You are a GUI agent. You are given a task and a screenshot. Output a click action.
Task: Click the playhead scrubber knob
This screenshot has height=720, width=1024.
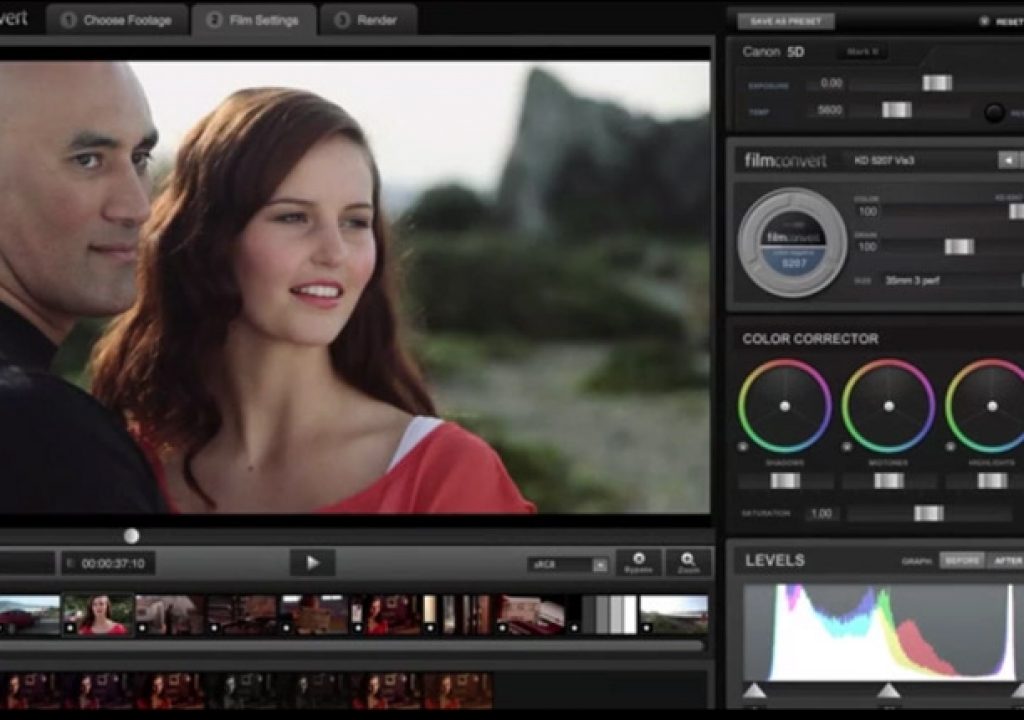(131, 536)
